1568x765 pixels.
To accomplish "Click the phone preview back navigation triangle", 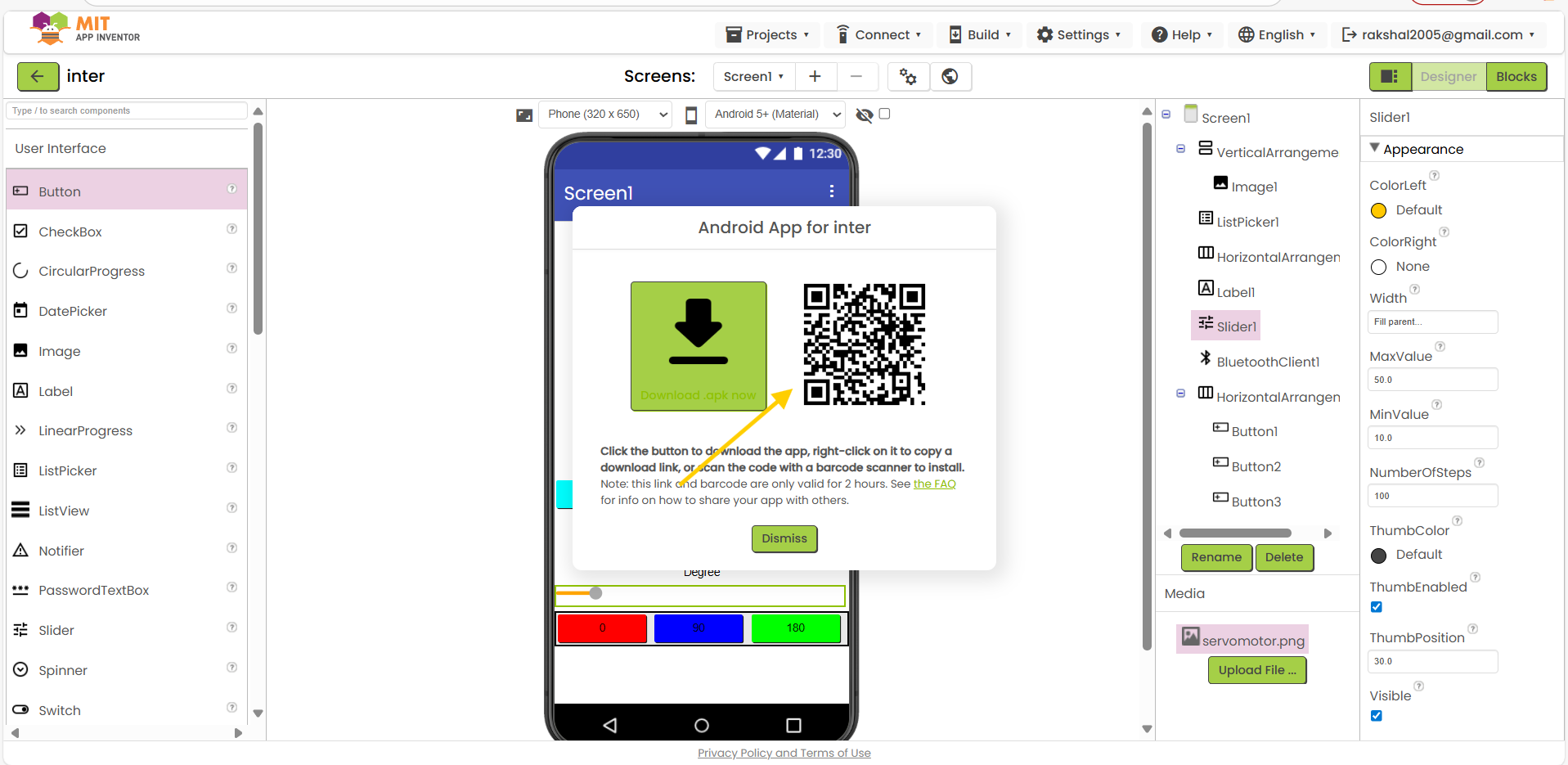I will pos(610,725).
